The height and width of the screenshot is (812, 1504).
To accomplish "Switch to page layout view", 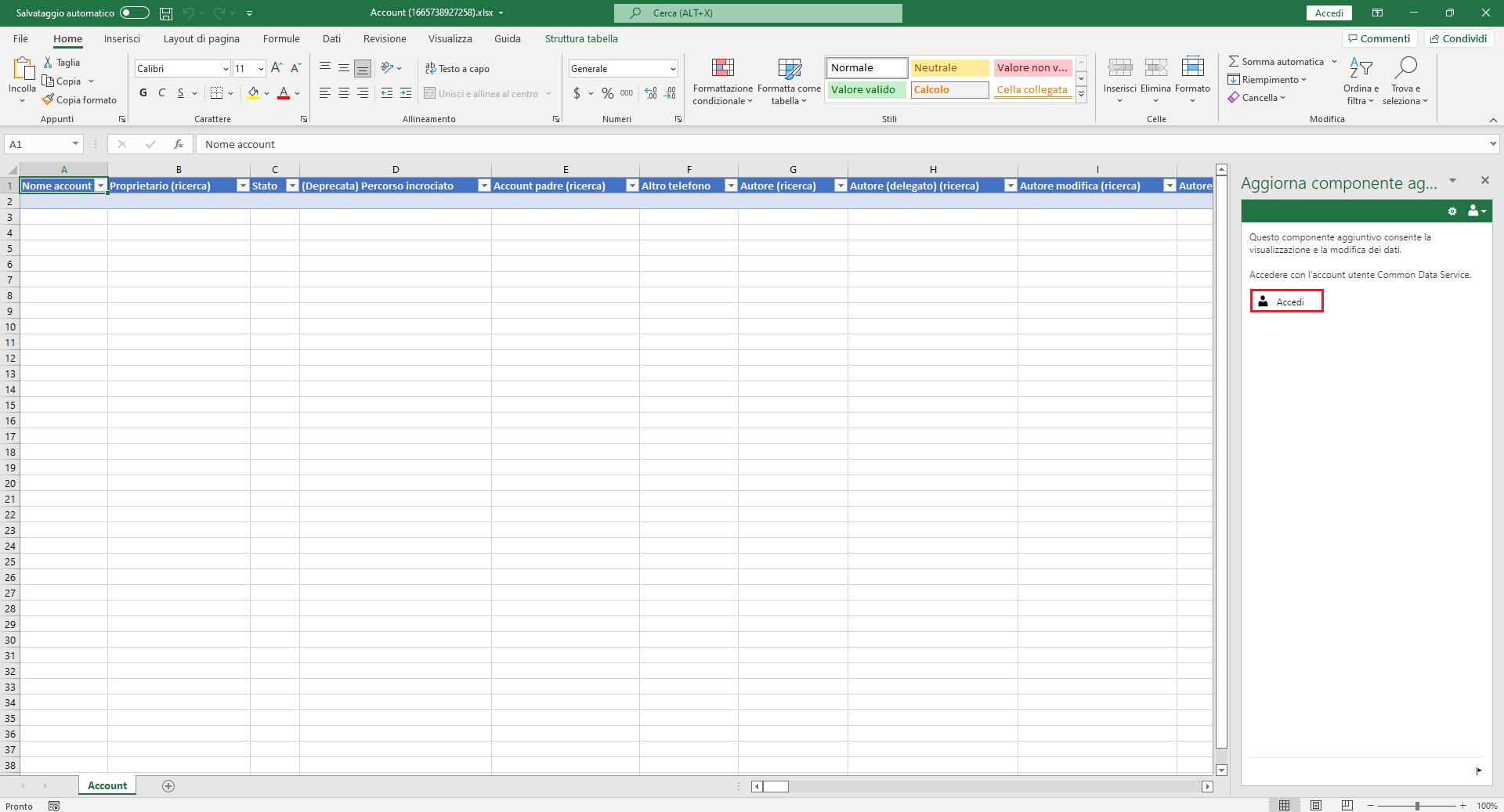I will pos(1316,805).
